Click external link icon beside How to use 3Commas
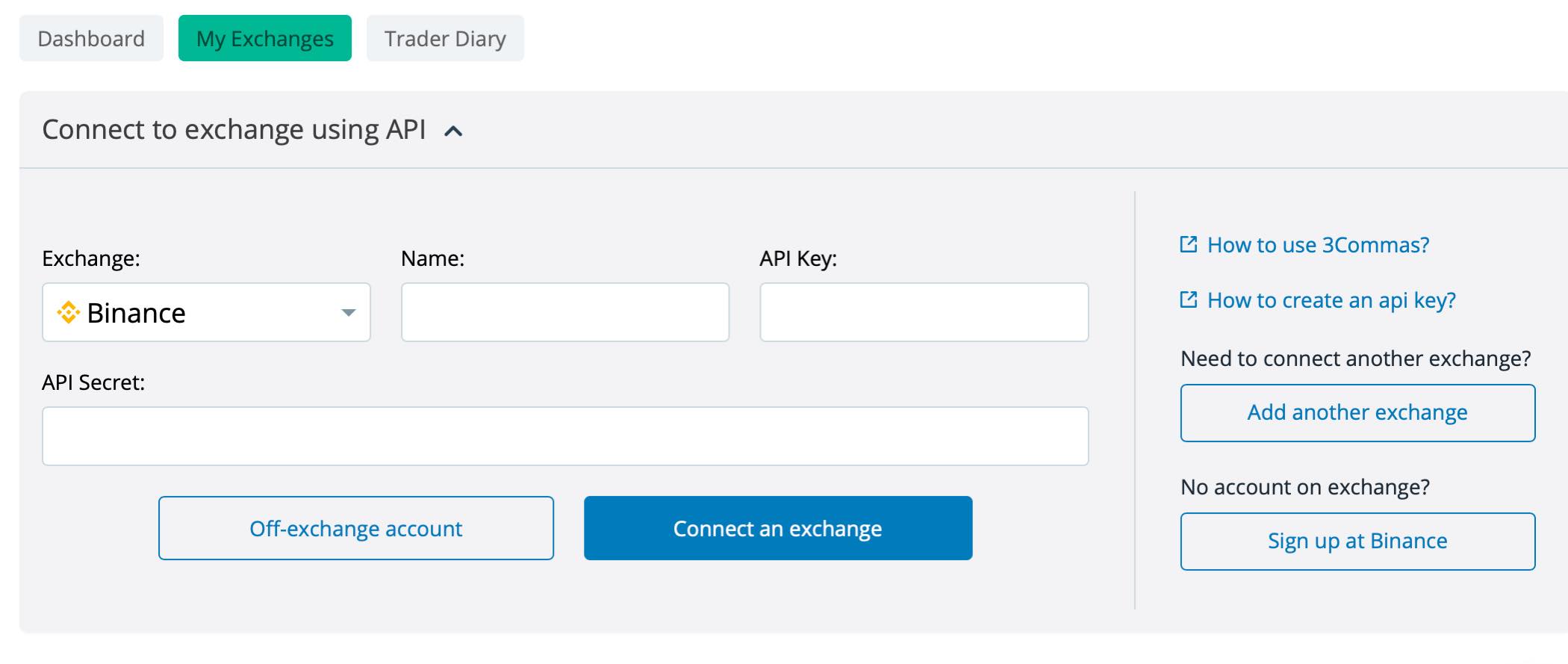 (x=1189, y=244)
